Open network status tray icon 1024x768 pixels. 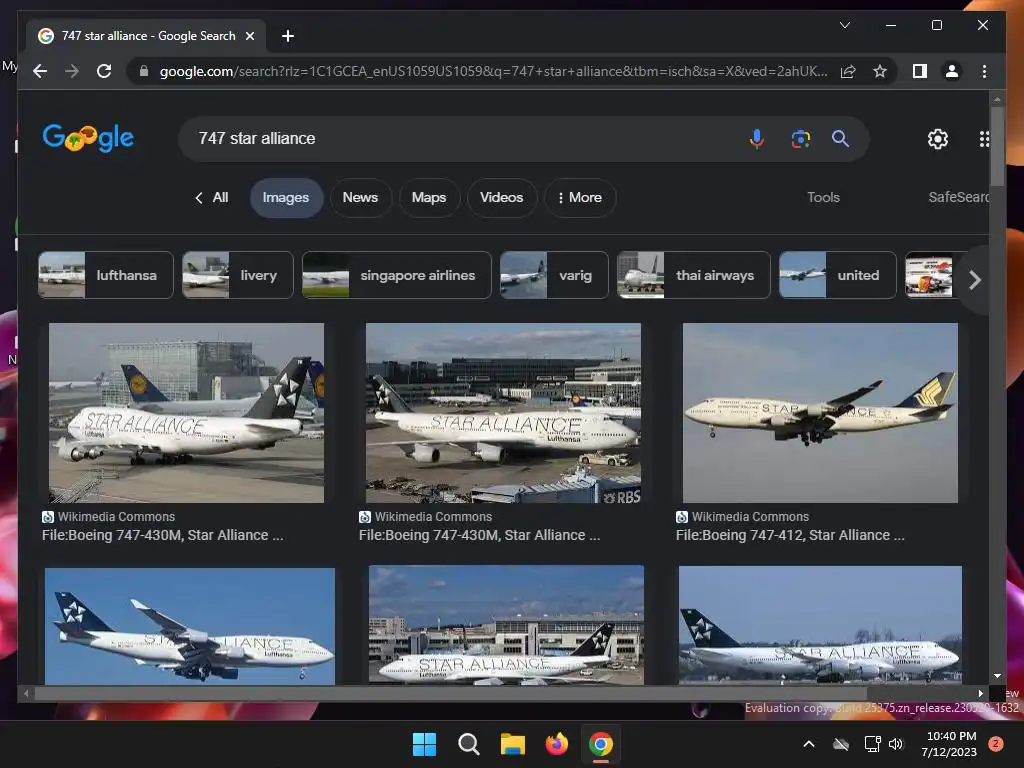tap(872, 744)
